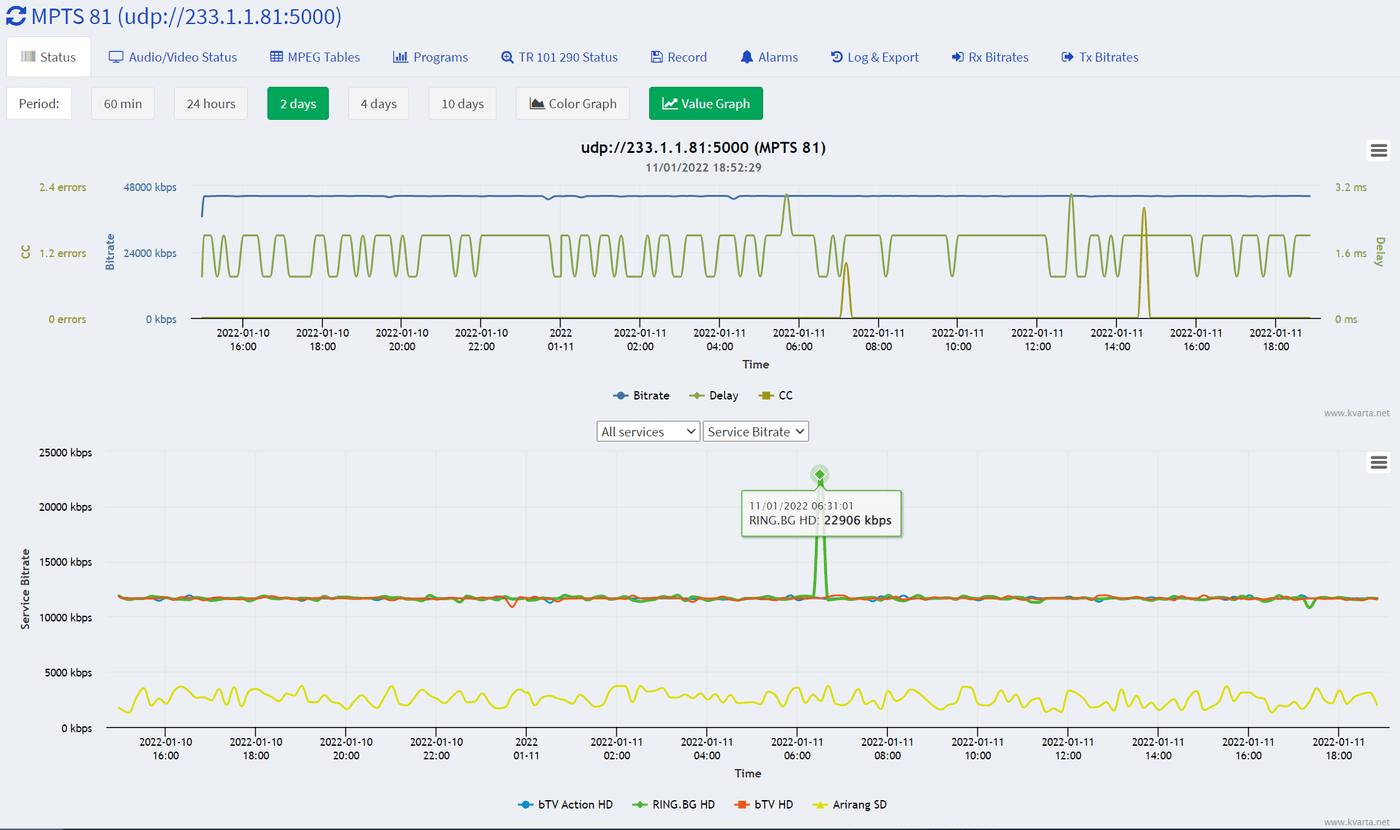
Task: Switch to Value Graph view
Action: pyautogui.click(x=706, y=103)
